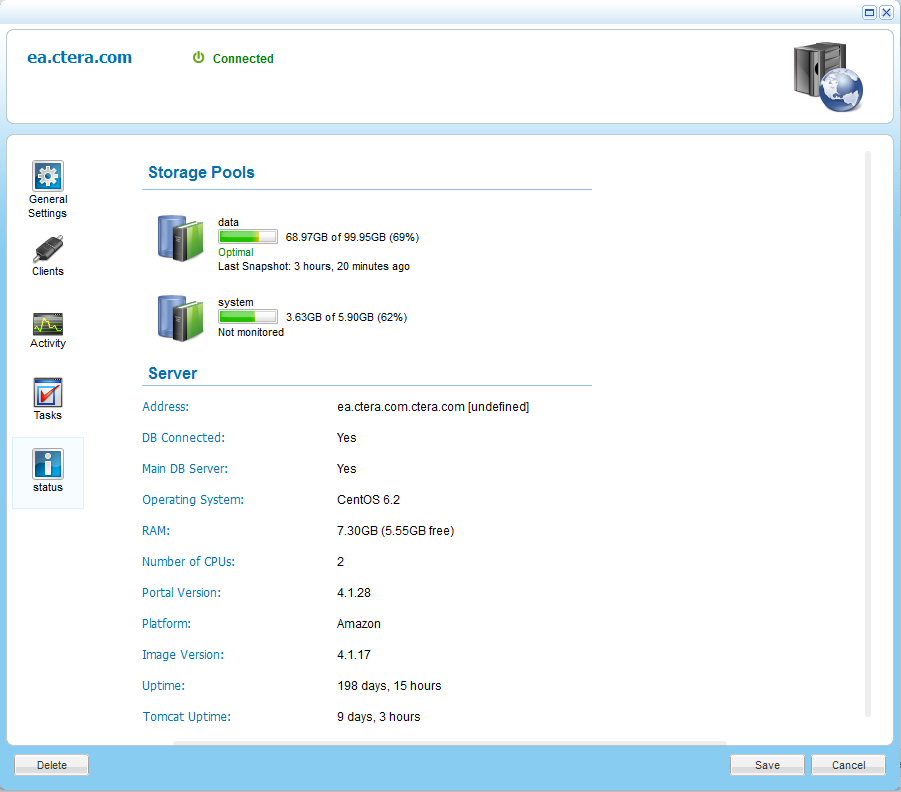Open the Clients plug icon

(x=48, y=249)
